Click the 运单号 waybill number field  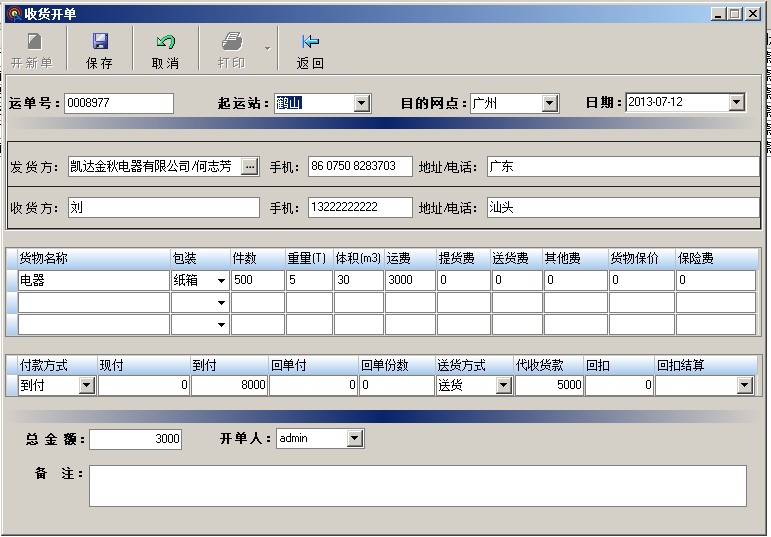tap(119, 103)
